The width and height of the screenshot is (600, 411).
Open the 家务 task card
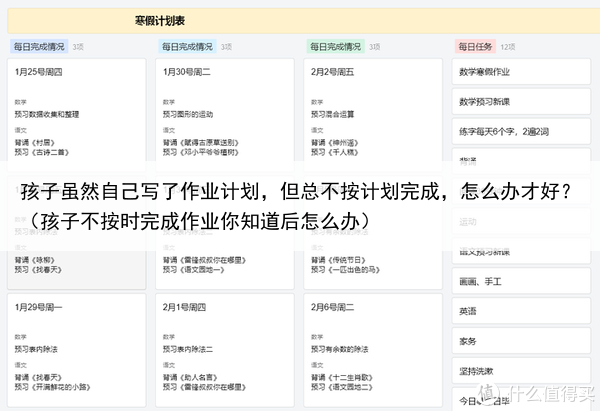519,340
